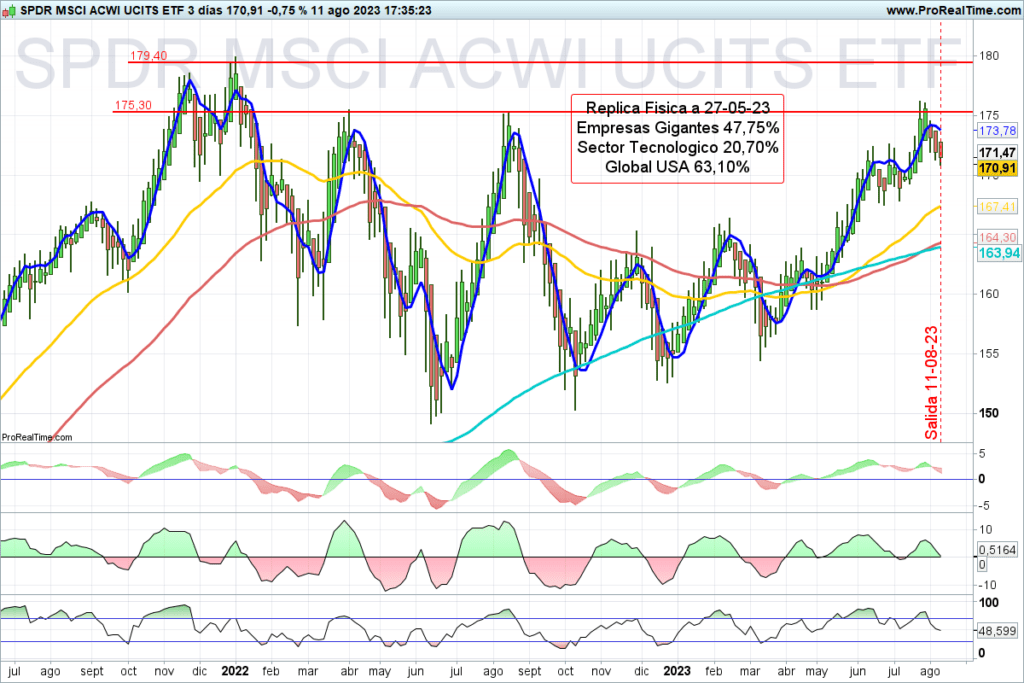Screen dimensions: 1024x683
Task: Click the 'Sector Tecnologico 20,70%' annotation line
Action: coord(678,147)
